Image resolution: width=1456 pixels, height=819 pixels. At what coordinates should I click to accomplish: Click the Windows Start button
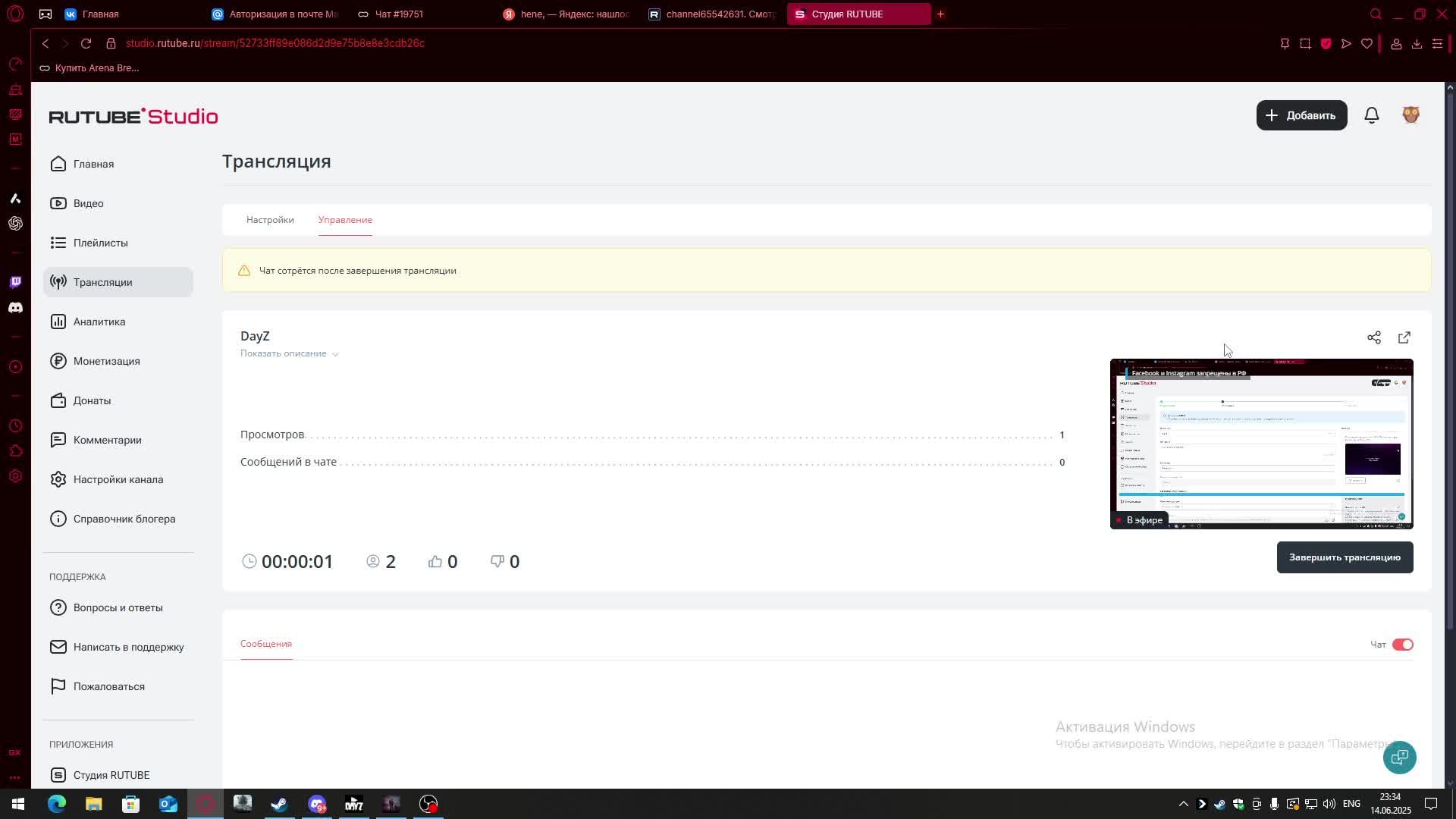[18, 804]
